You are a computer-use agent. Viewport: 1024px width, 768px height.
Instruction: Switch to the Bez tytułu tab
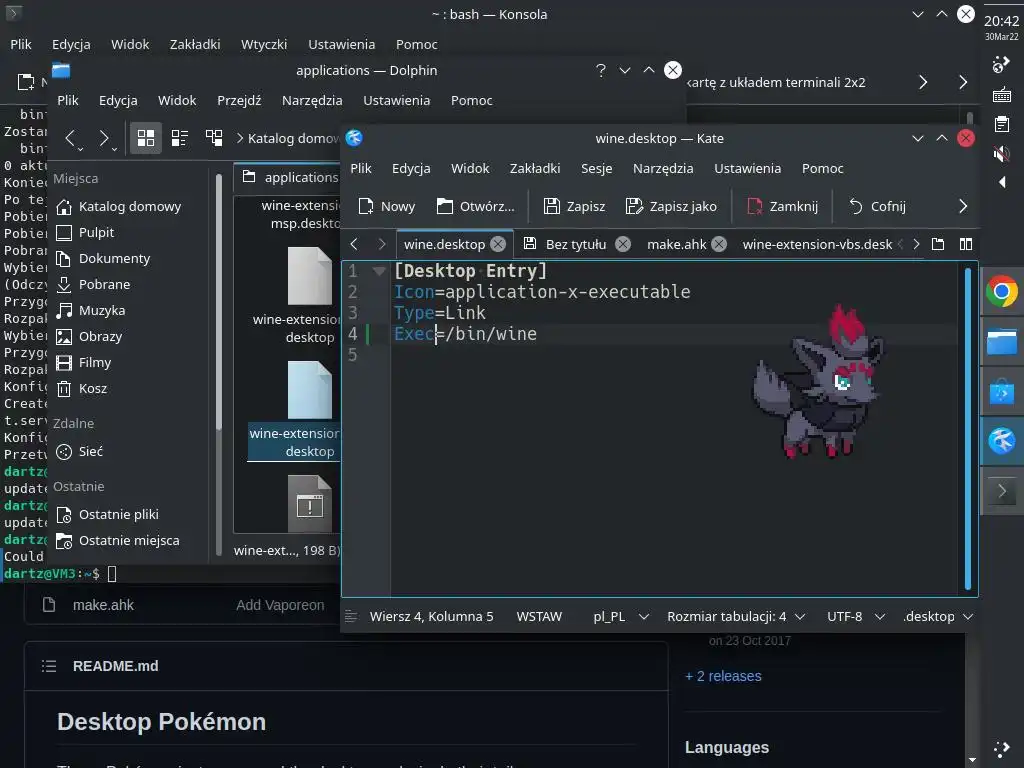coord(575,244)
